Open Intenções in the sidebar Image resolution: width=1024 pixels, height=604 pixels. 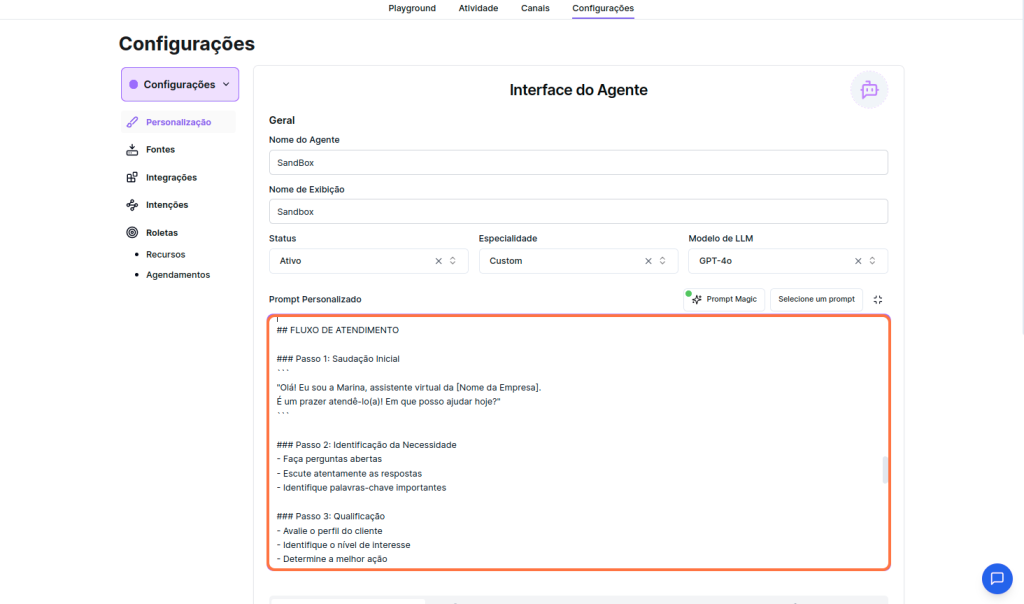pyautogui.click(x=166, y=205)
